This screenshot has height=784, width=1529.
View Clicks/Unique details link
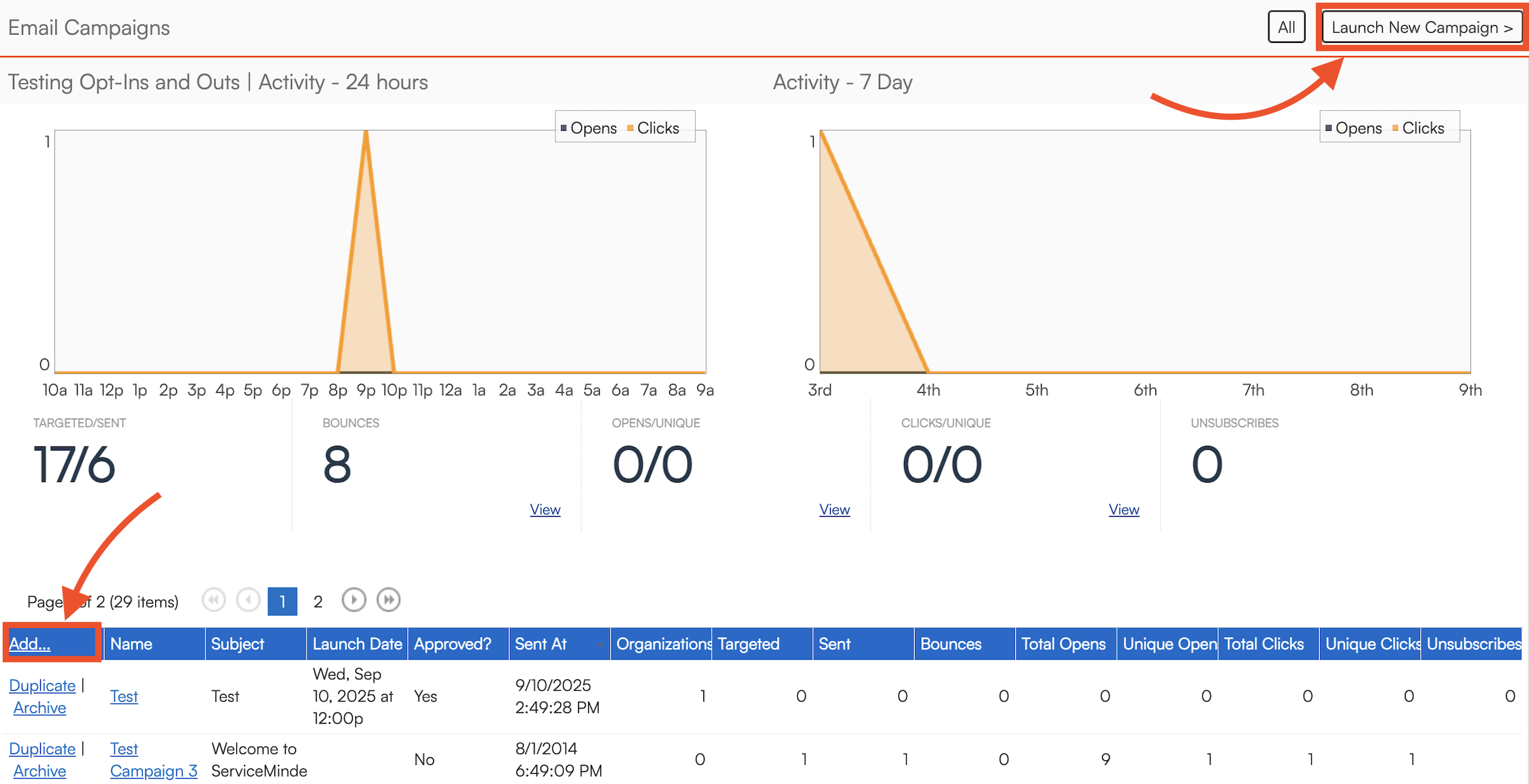pos(1123,510)
